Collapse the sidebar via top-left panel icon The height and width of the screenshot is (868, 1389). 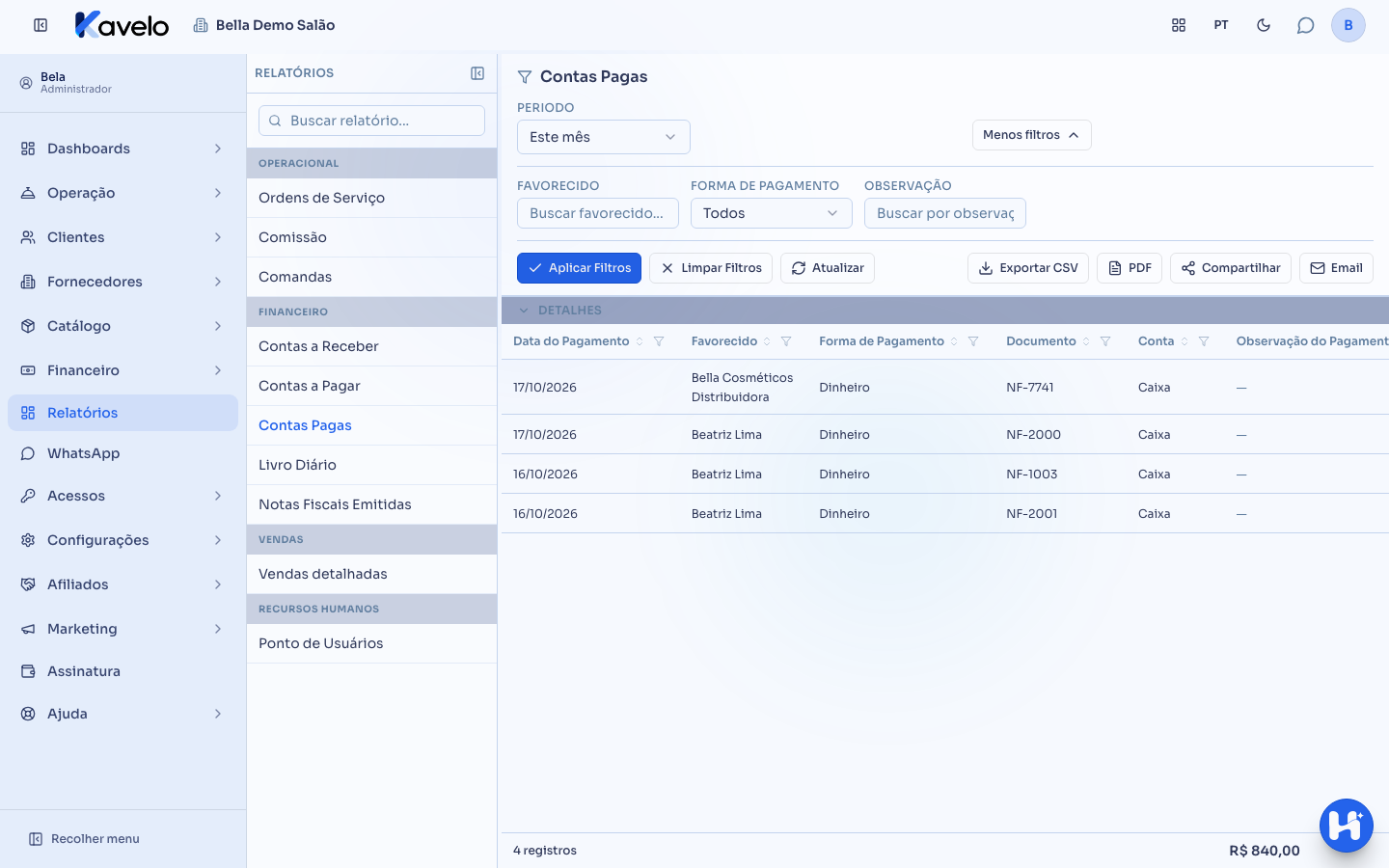point(41,25)
